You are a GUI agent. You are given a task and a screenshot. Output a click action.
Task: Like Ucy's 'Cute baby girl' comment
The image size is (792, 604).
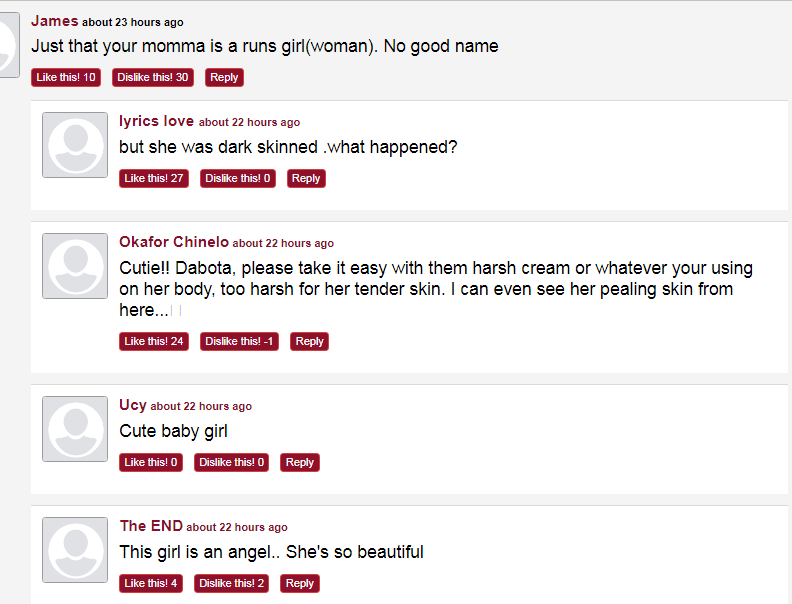coord(151,462)
